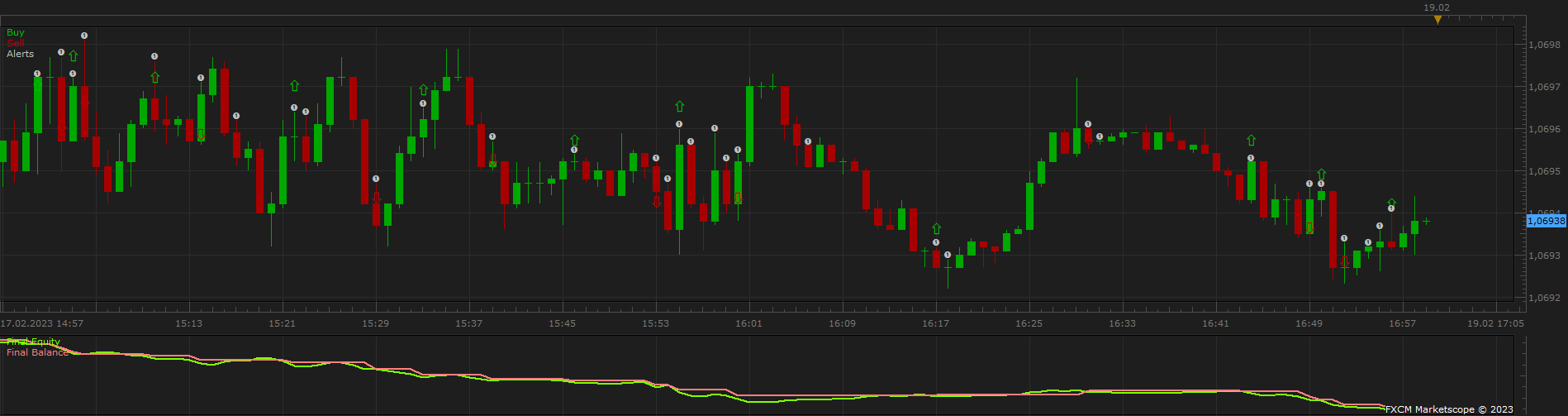Click the 16:01 time axis label
The image size is (1568, 416).
pos(748,323)
